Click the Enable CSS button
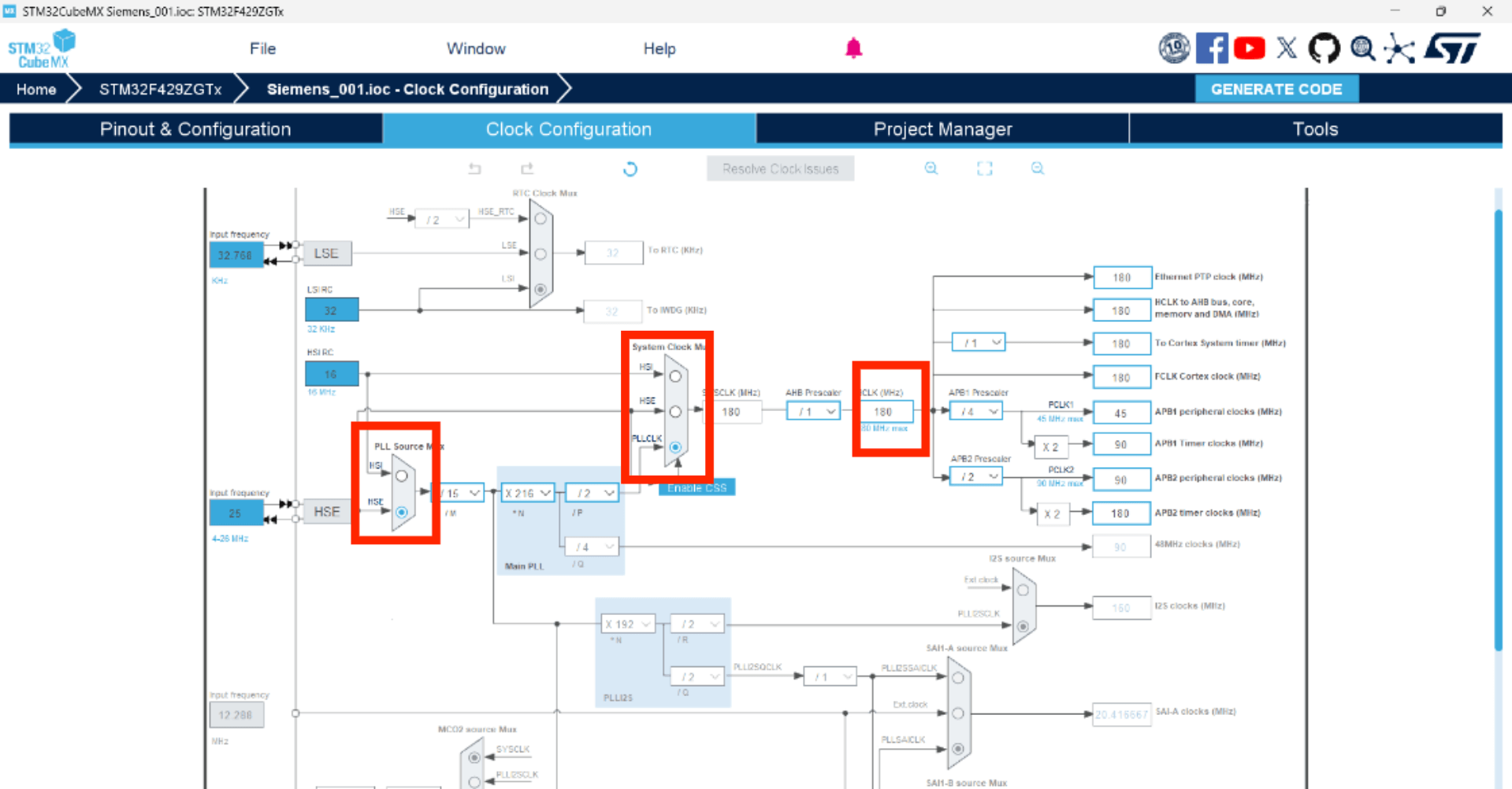 click(697, 488)
